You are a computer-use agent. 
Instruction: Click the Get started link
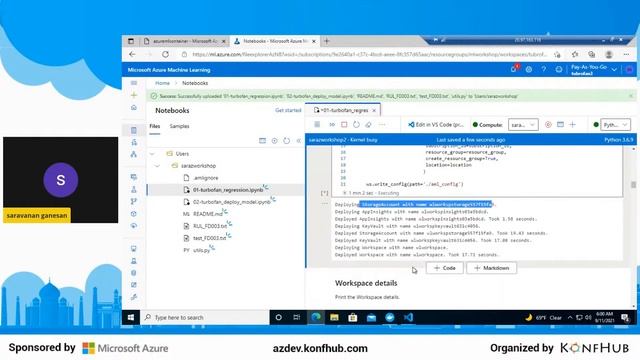click(288, 110)
